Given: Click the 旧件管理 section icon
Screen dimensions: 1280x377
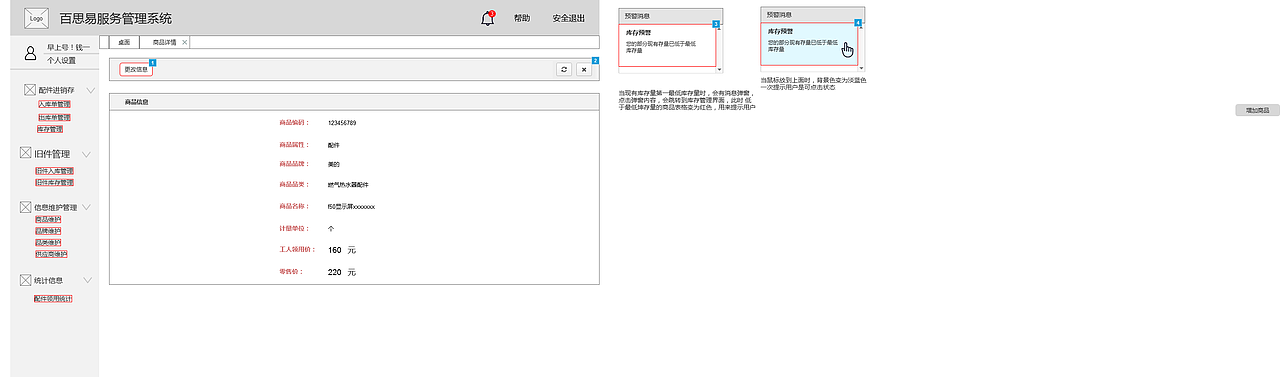Looking at the screenshot, I should click(x=27, y=154).
